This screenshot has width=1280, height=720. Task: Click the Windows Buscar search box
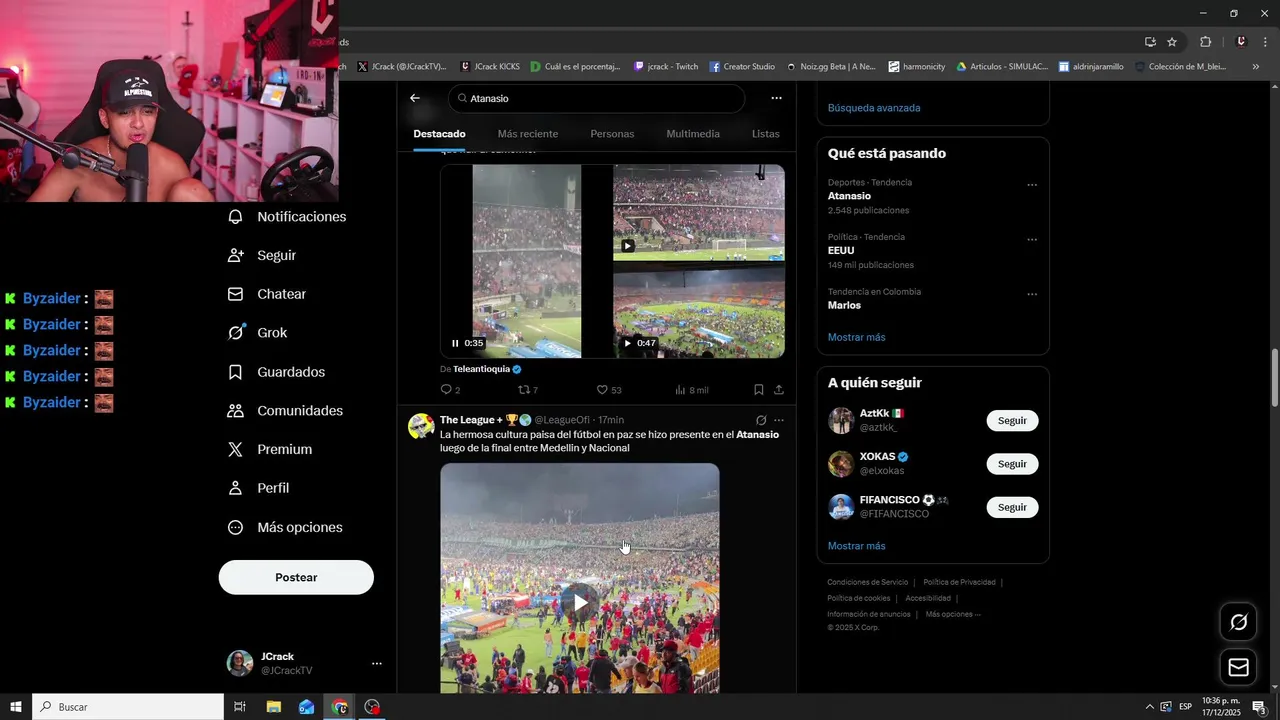pos(128,707)
